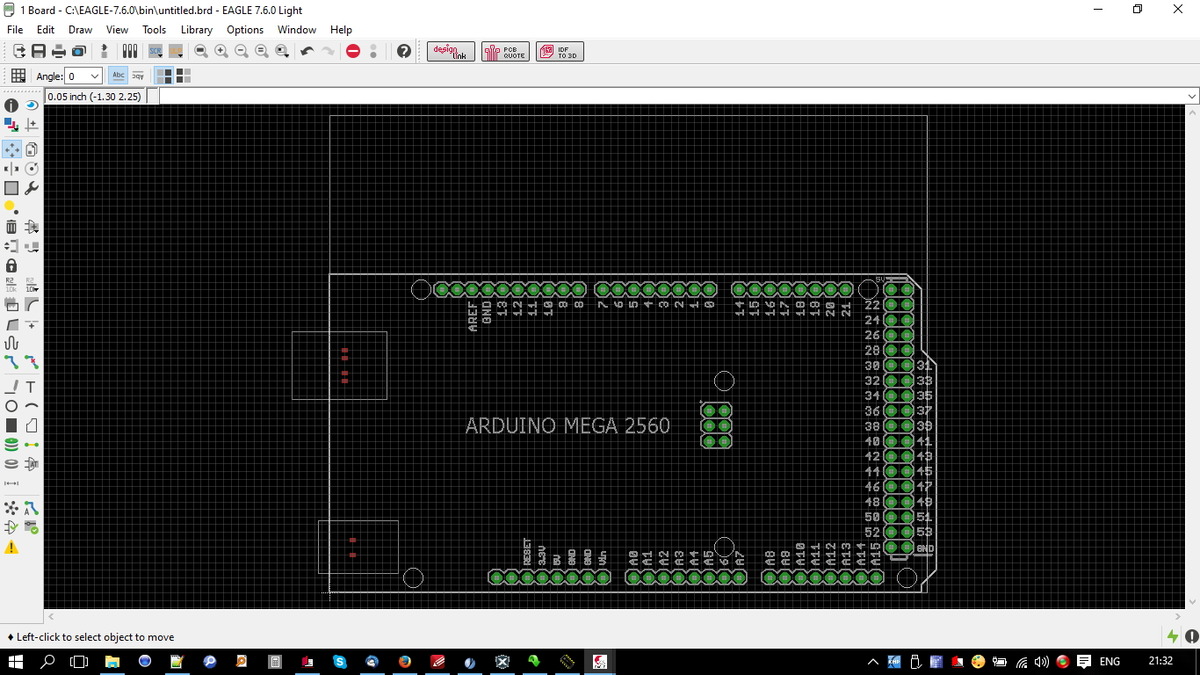Image resolution: width=1200 pixels, height=675 pixels.
Task: Select the Route tool
Action: coord(12,361)
